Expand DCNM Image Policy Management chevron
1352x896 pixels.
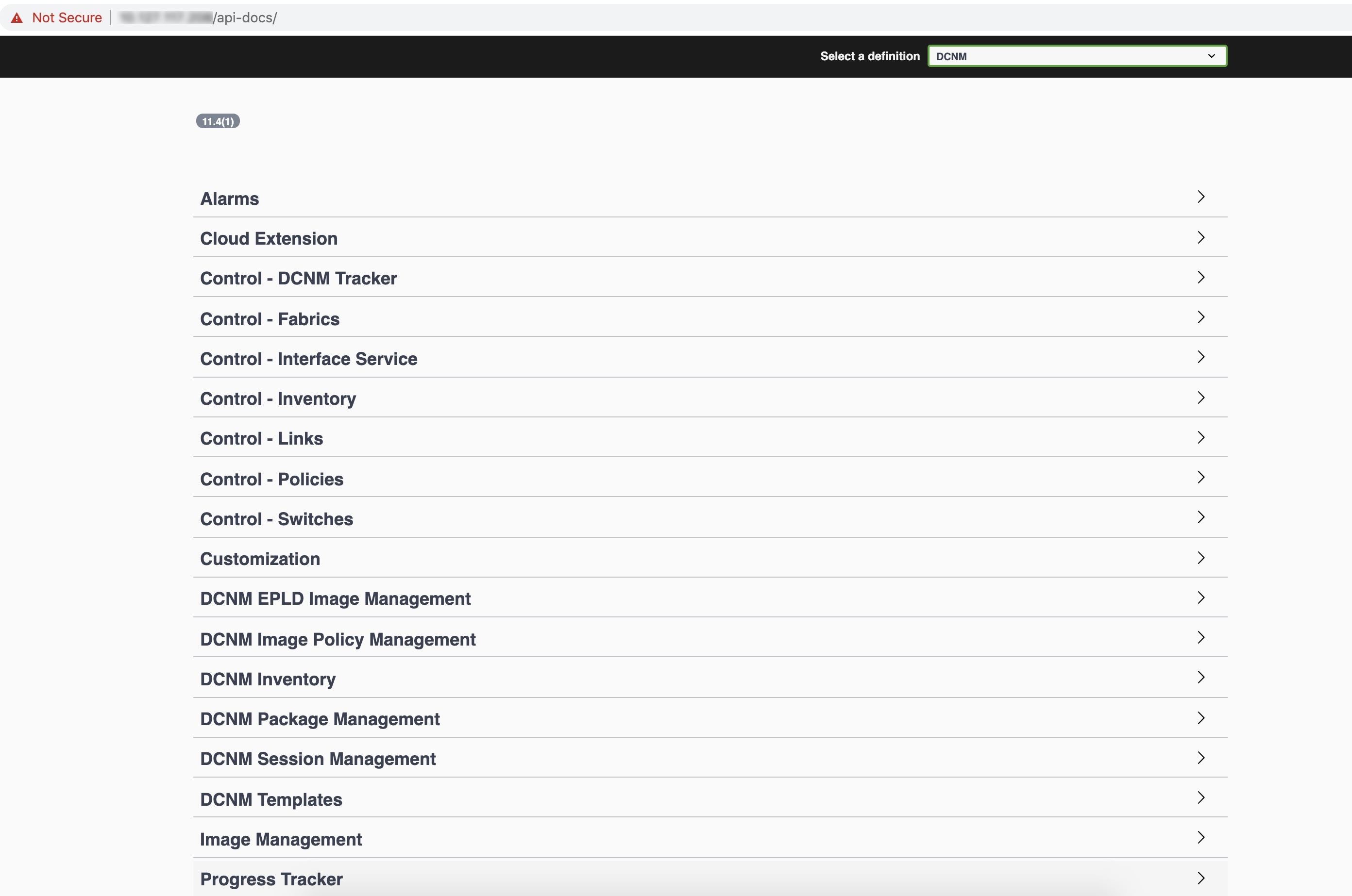pos(1201,638)
